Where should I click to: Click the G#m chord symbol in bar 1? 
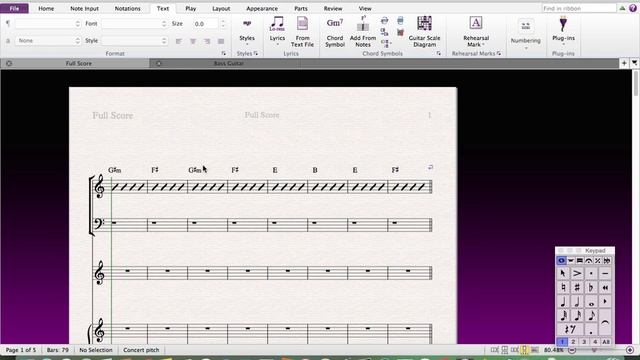(x=115, y=170)
